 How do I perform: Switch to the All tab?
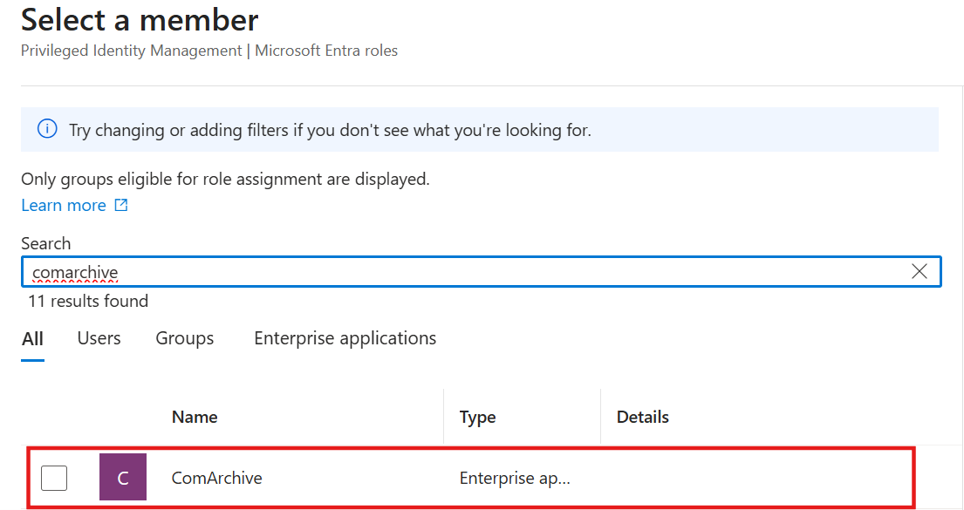click(x=33, y=339)
